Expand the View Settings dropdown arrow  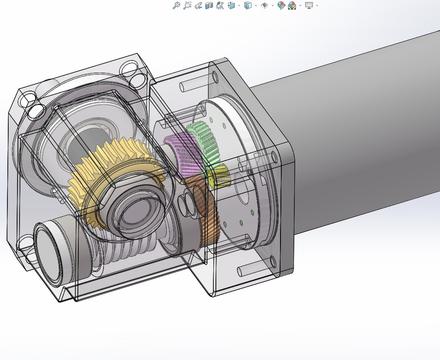tap(317, 5)
